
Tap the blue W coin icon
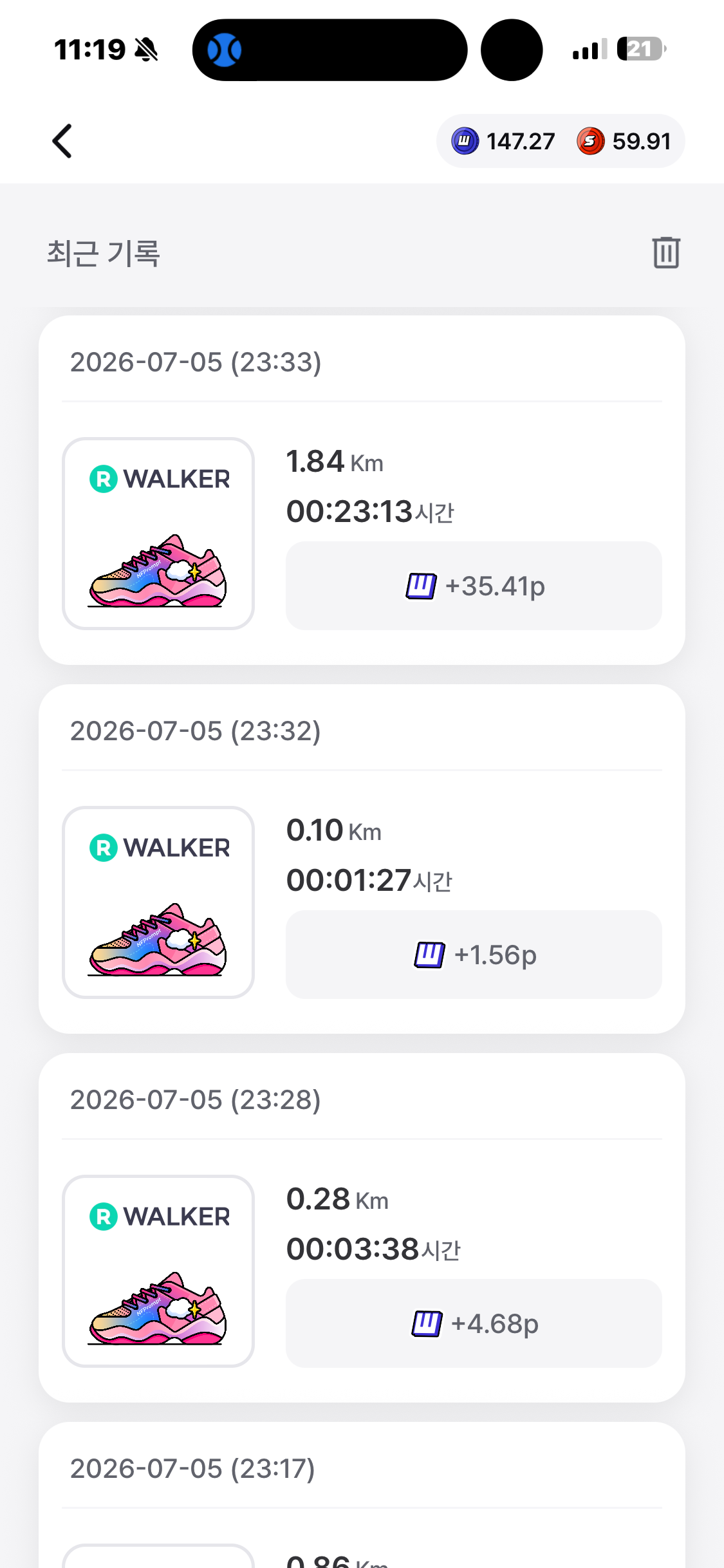(x=465, y=141)
